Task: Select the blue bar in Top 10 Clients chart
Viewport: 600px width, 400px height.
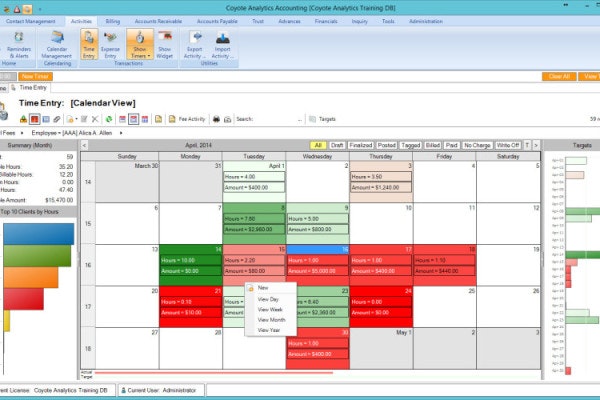Action: [x=39, y=234]
